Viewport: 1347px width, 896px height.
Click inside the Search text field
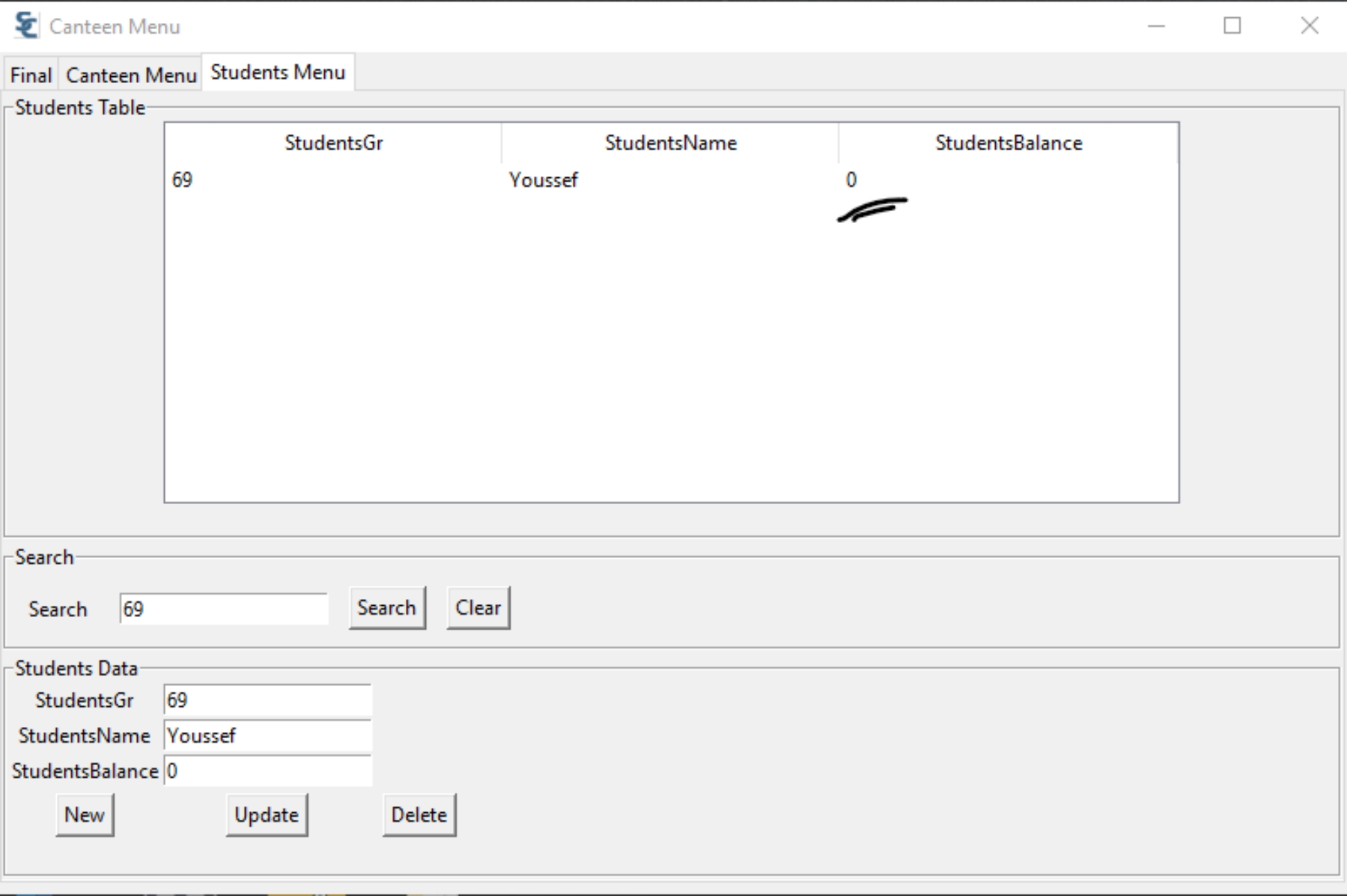click(x=222, y=609)
